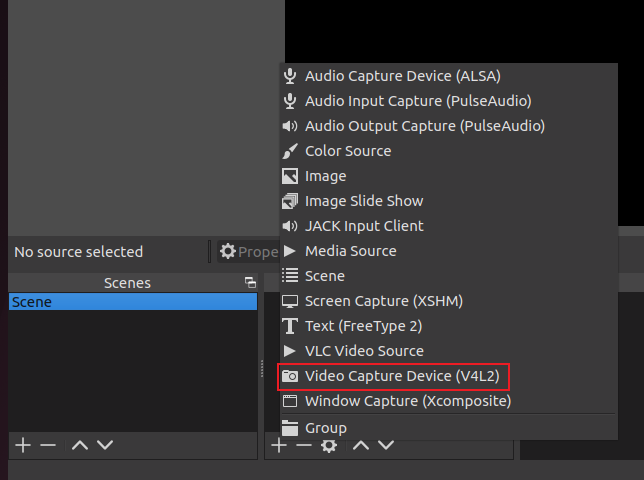Choose Image Slide Show source
This screenshot has height=480, width=644.
pyautogui.click(x=363, y=201)
